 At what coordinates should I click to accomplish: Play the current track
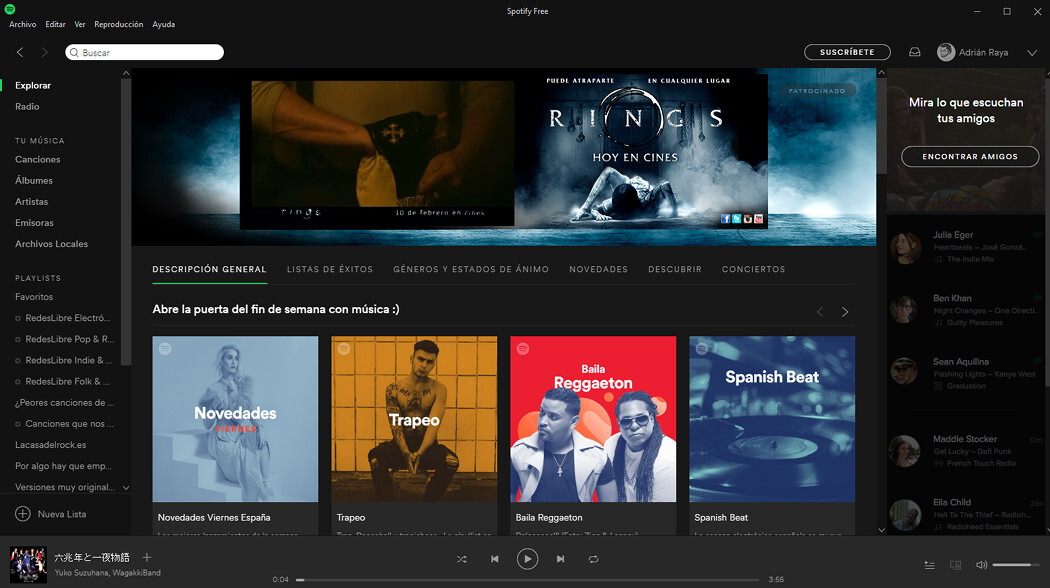coord(527,559)
